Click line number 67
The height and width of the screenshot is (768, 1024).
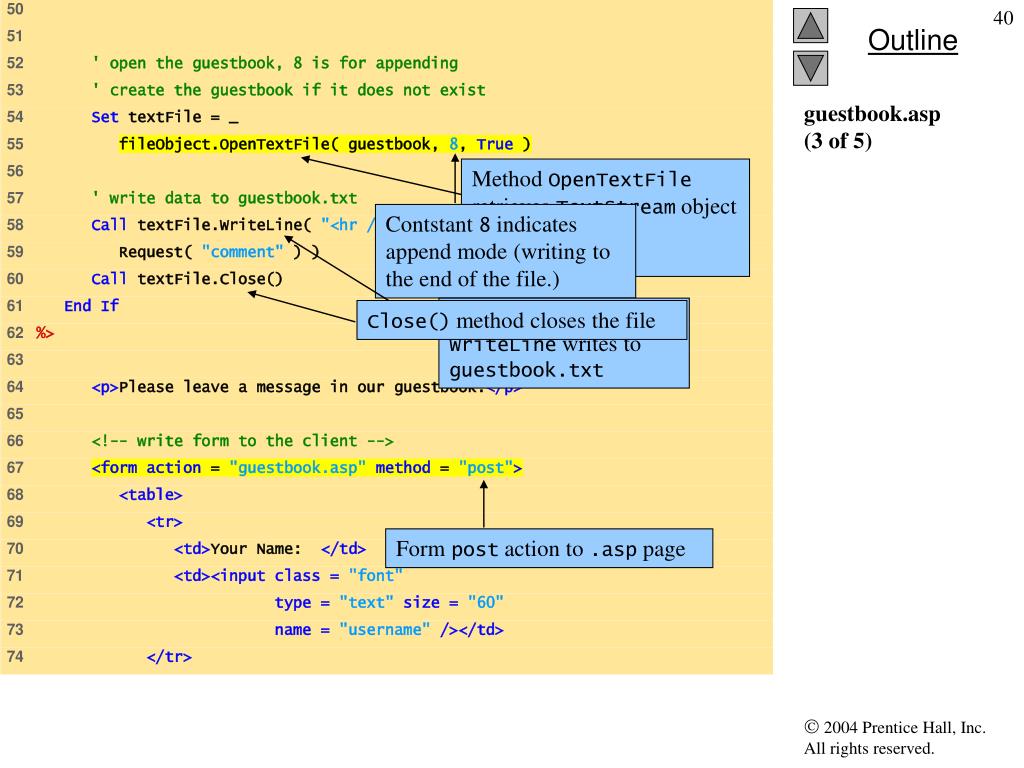point(15,468)
